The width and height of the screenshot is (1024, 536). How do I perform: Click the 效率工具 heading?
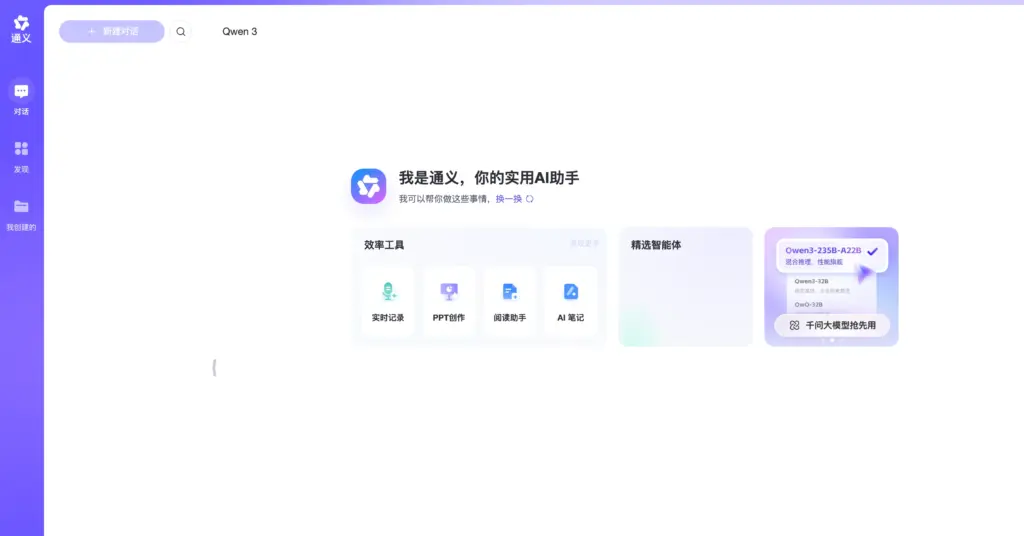point(384,245)
